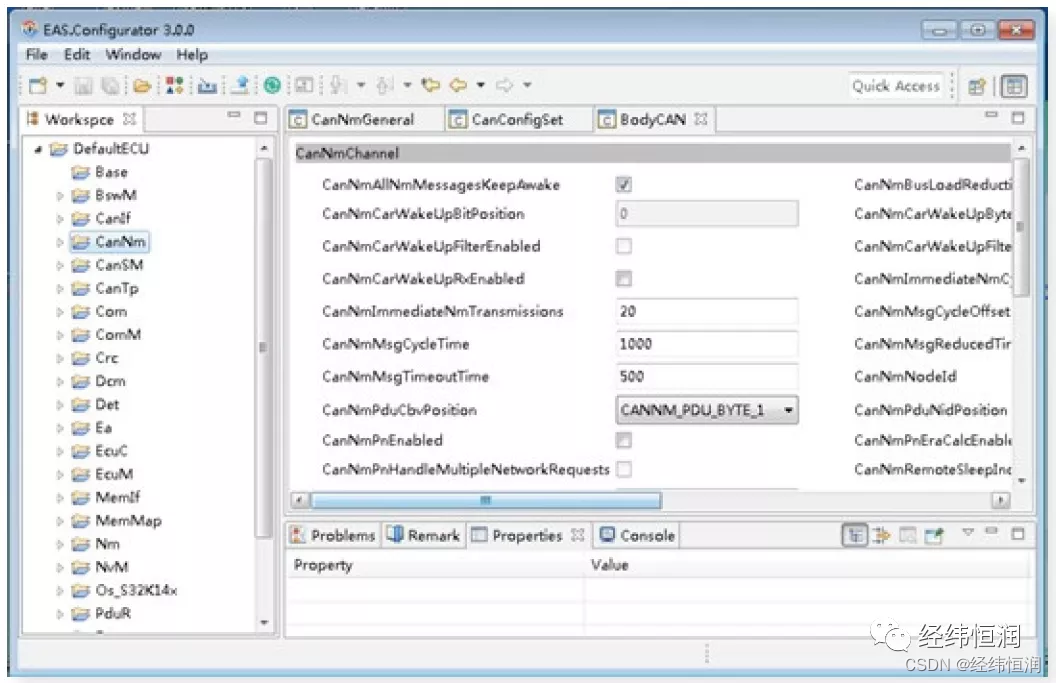The height and width of the screenshot is (683, 1056).
Task: Click the Save toolbar icon
Action: (83, 86)
